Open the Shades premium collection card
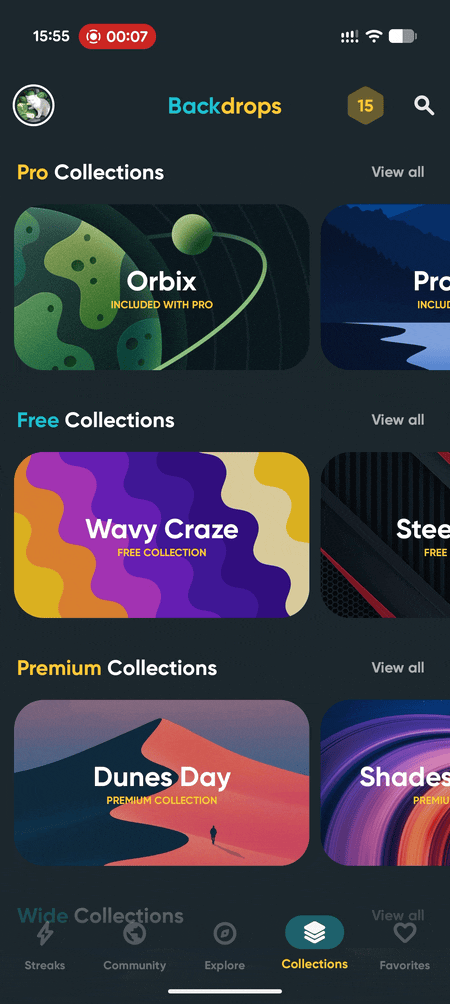Screen dimensions: 450x1004 385,782
